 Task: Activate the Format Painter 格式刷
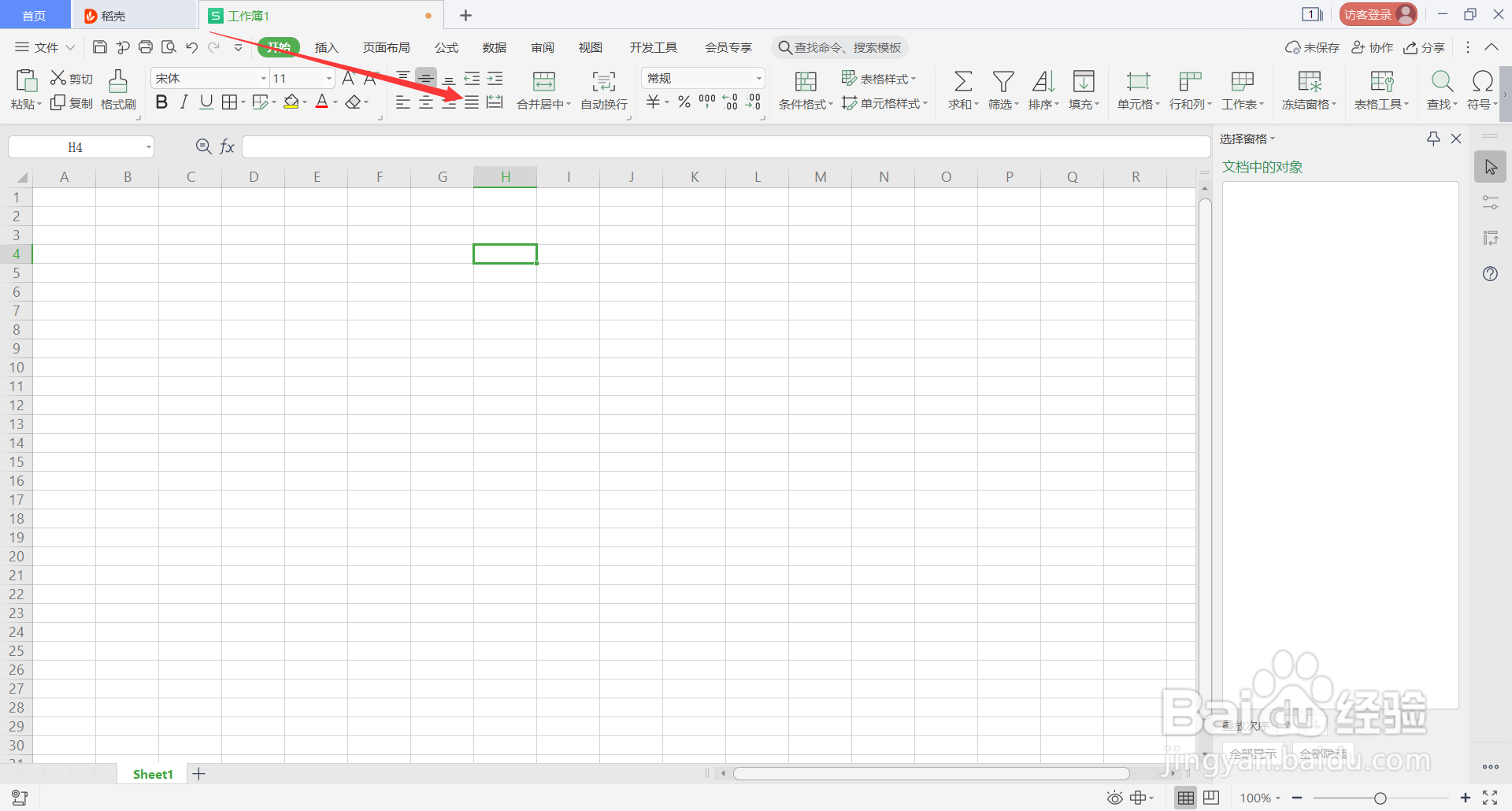click(118, 90)
